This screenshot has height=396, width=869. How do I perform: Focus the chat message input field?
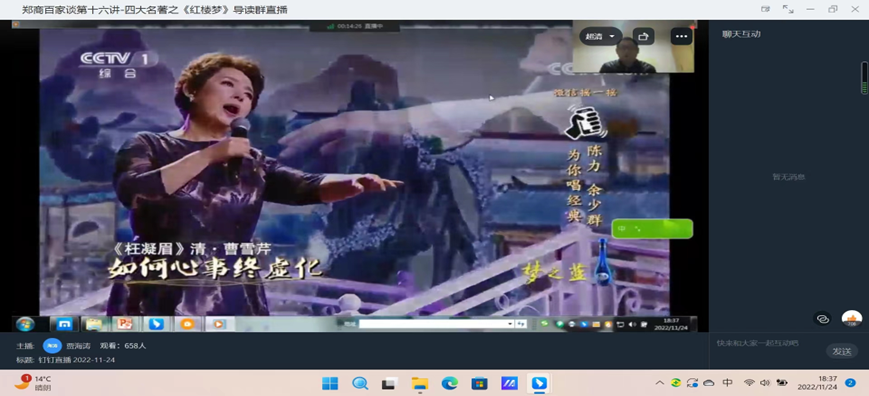(768, 343)
